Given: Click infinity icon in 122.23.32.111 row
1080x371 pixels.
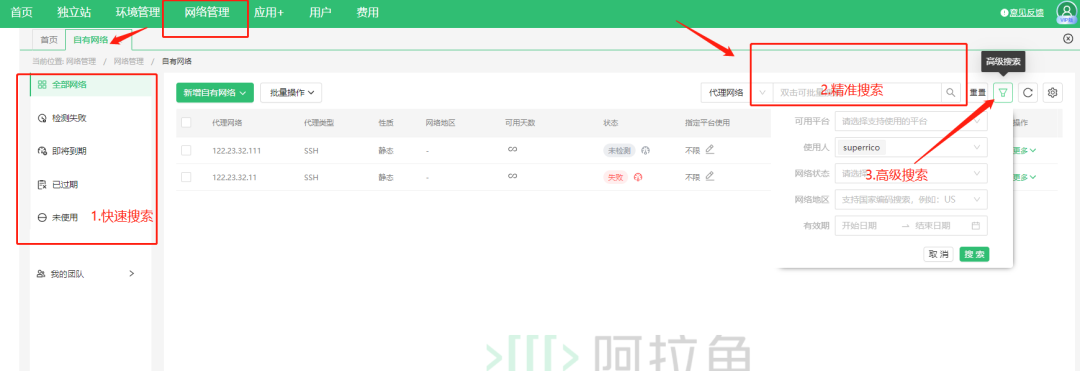Looking at the screenshot, I should (512, 149).
